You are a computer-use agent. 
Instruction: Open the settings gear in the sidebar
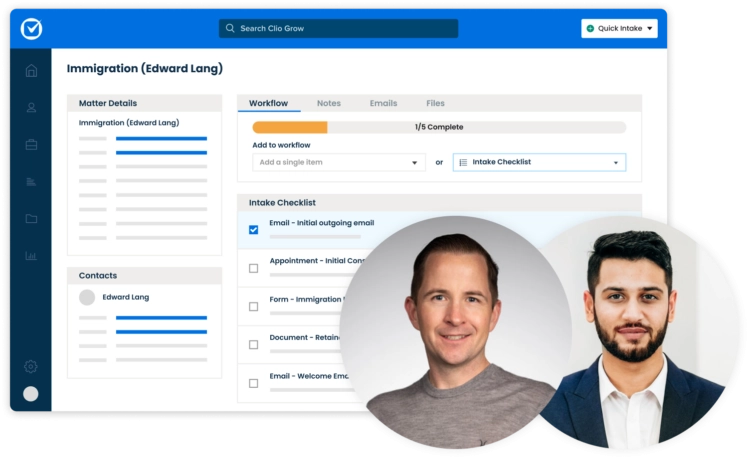pyautogui.click(x=31, y=367)
